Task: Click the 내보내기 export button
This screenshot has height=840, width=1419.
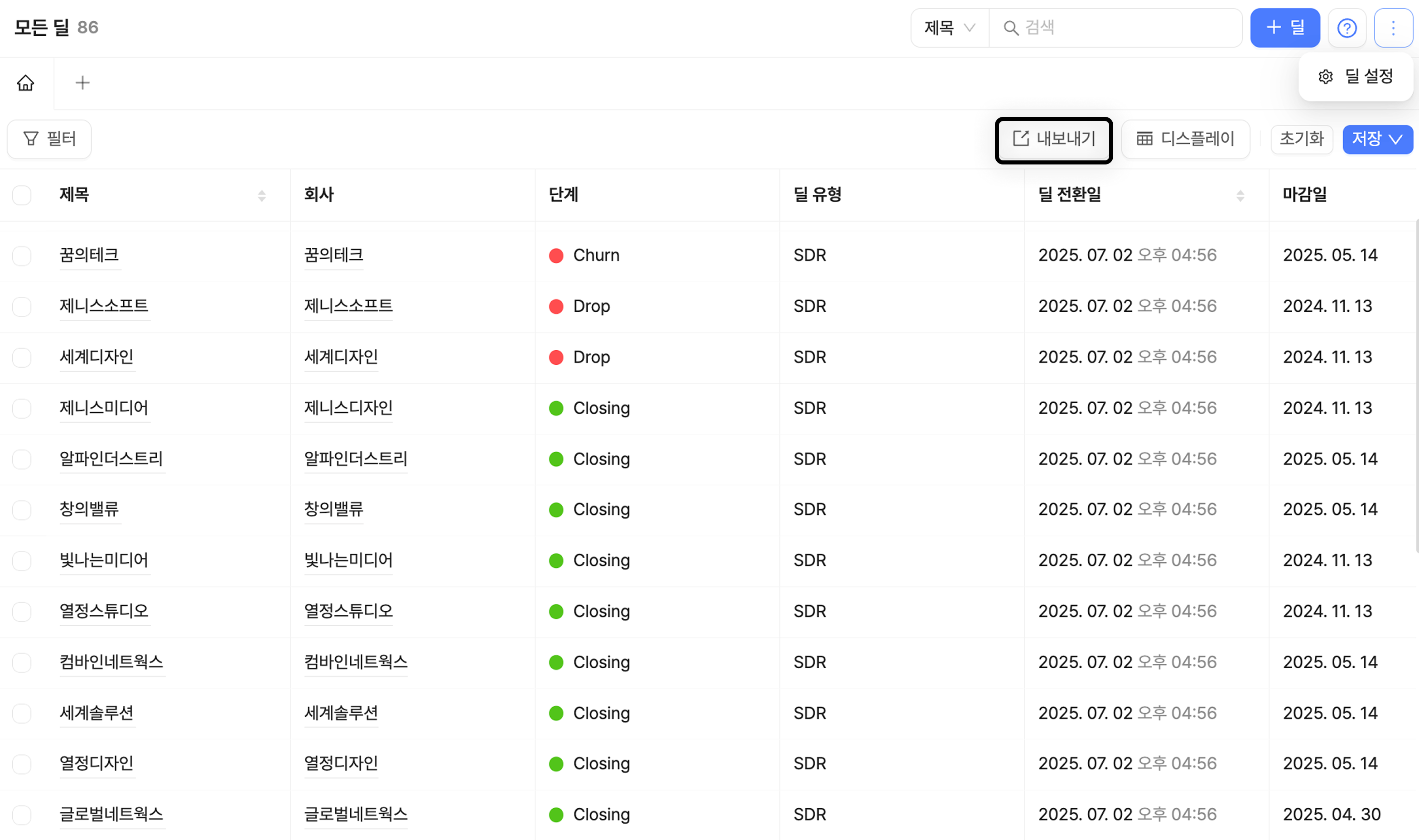Action: pyautogui.click(x=1054, y=139)
